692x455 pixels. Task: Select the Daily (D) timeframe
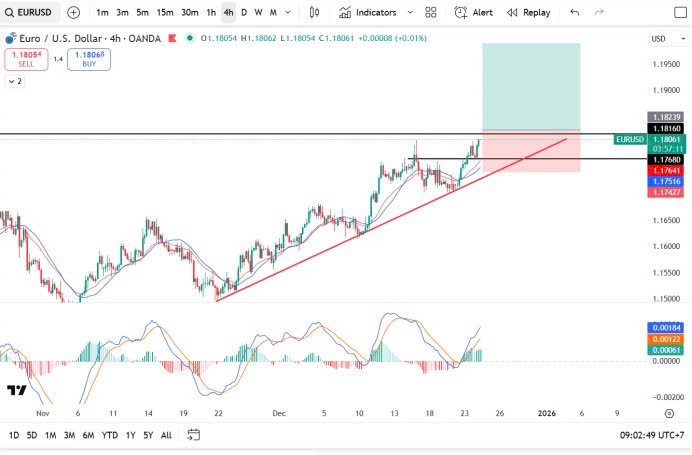(244, 13)
